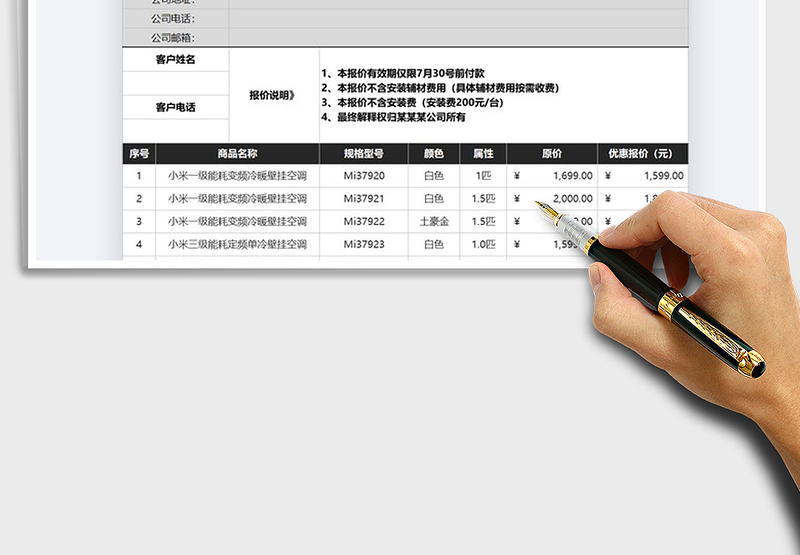
Task: Click note line 3 about 安装费200元/台
Action: (x=413, y=103)
